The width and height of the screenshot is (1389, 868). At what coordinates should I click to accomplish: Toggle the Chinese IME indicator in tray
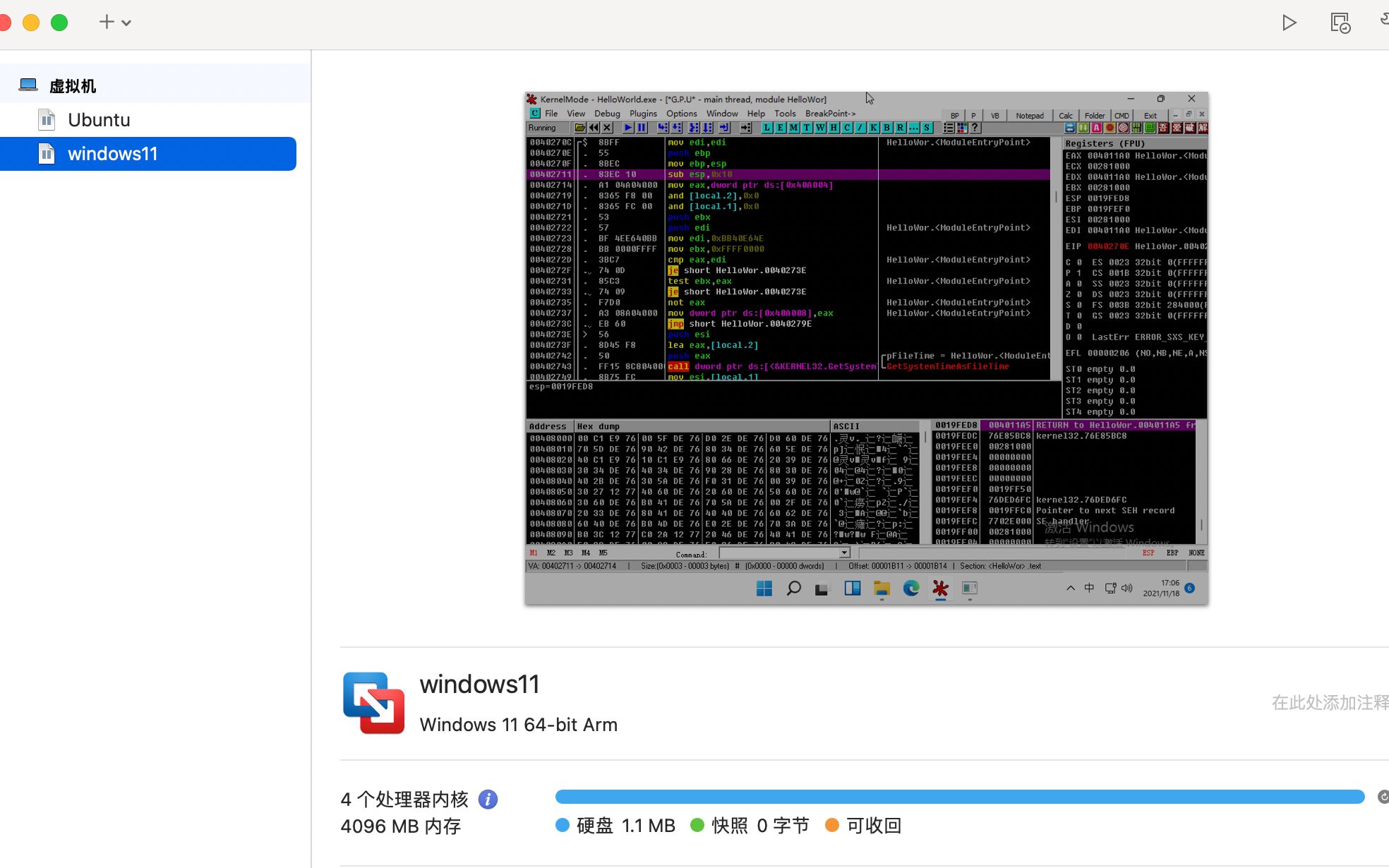pos(1089,589)
